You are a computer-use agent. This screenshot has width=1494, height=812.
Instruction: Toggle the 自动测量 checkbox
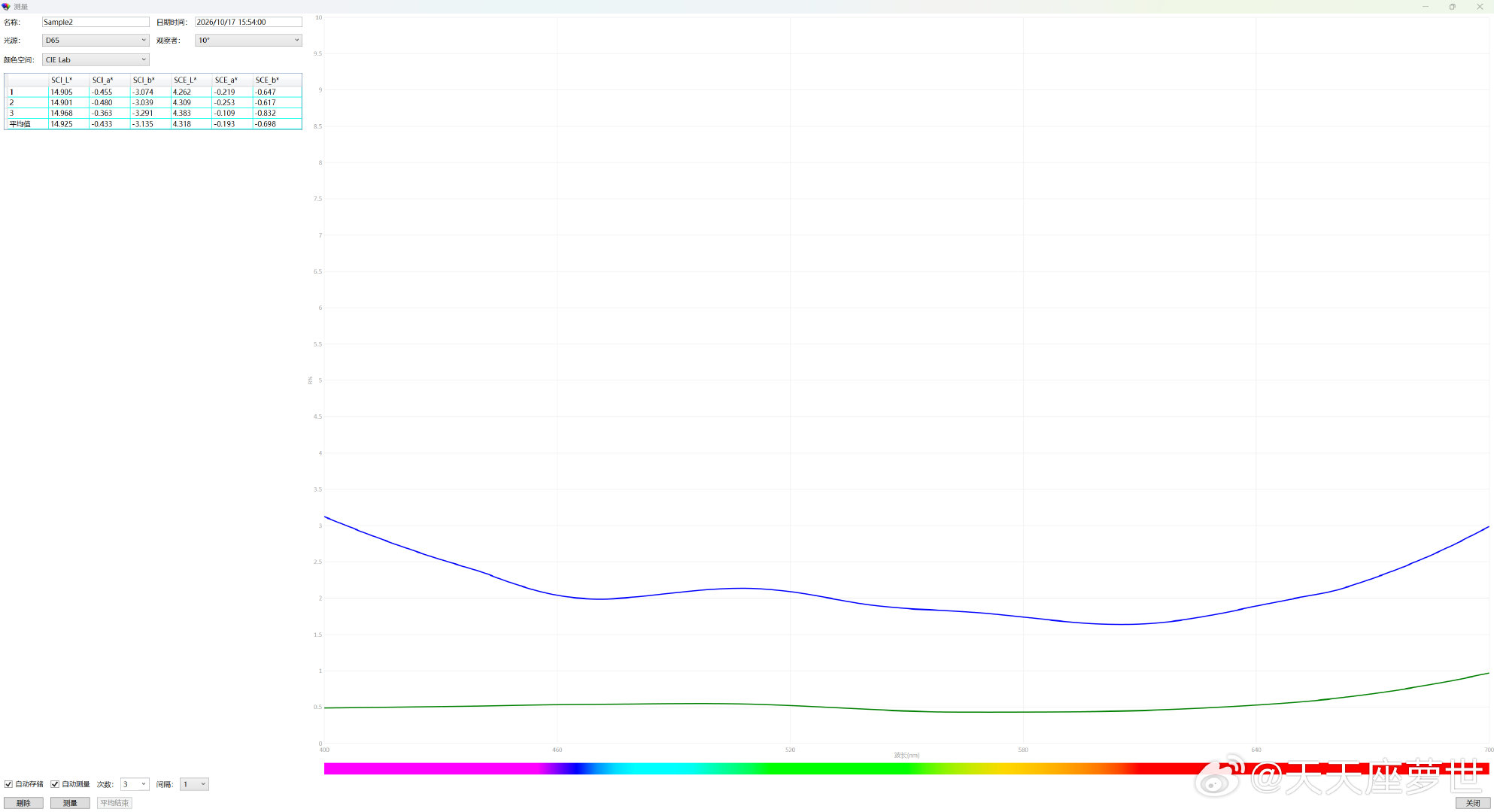[55, 784]
